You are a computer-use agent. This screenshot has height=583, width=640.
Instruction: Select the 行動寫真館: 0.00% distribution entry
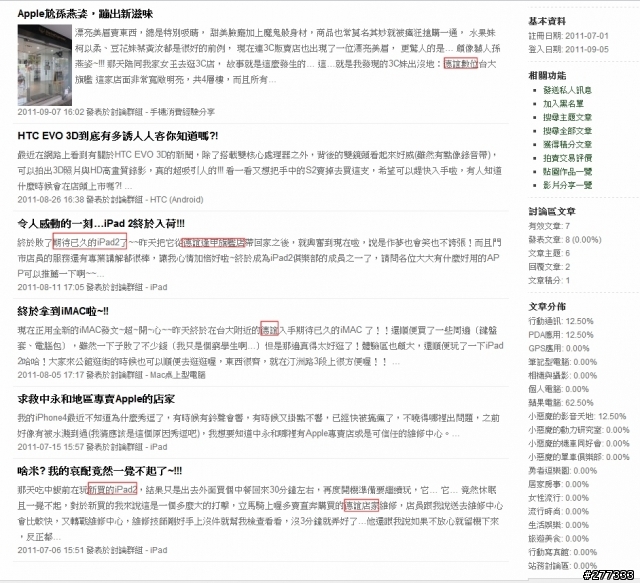(x=562, y=552)
